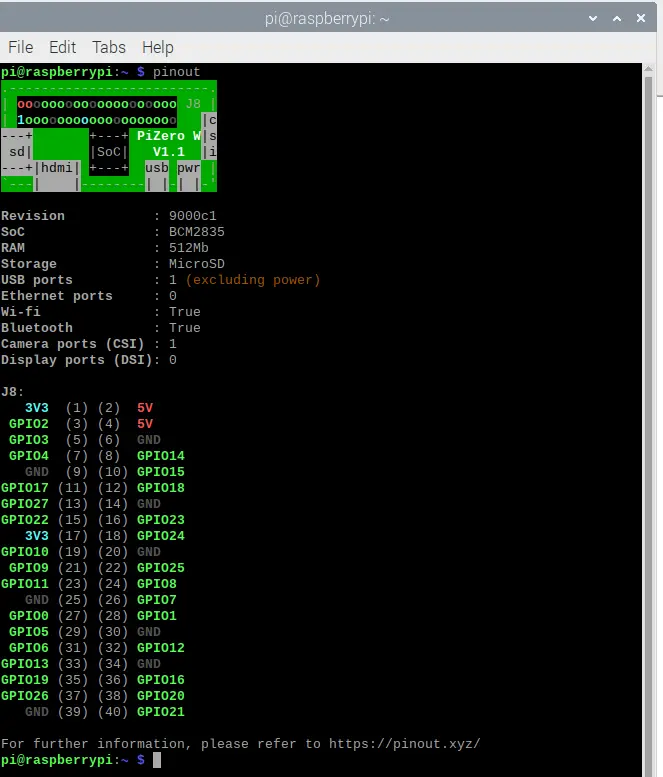Click the Revision value 9000c1
Image resolution: width=663 pixels, height=777 pixels.
[x=192, y=216]
